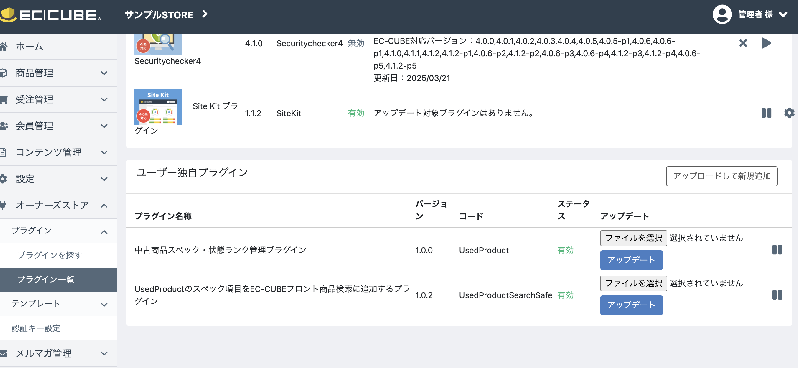The height and width of the screenshot is (368, 798).
Task: Click the コンテンツ管理 page icon
Action: click(x=4, y=152)
